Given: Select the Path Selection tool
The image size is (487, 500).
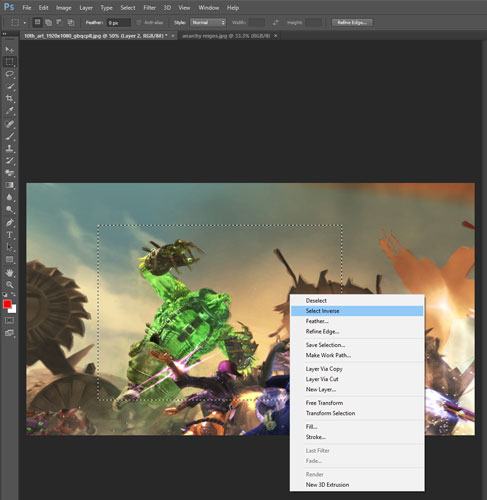Looking at the screenshot, I should 9,247.
